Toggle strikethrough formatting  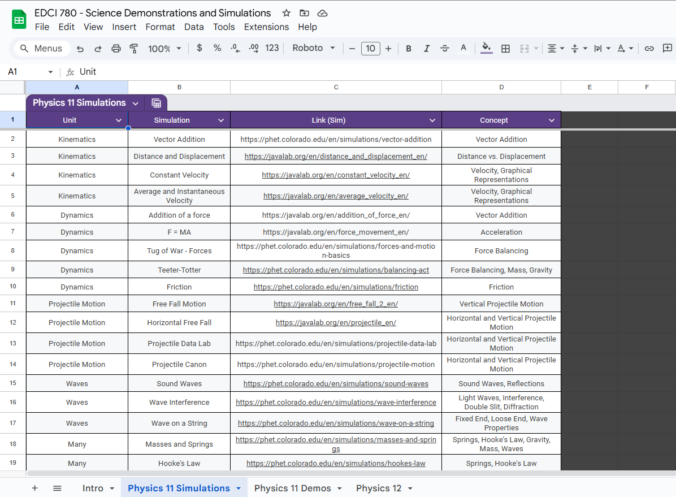click(444, 49)
